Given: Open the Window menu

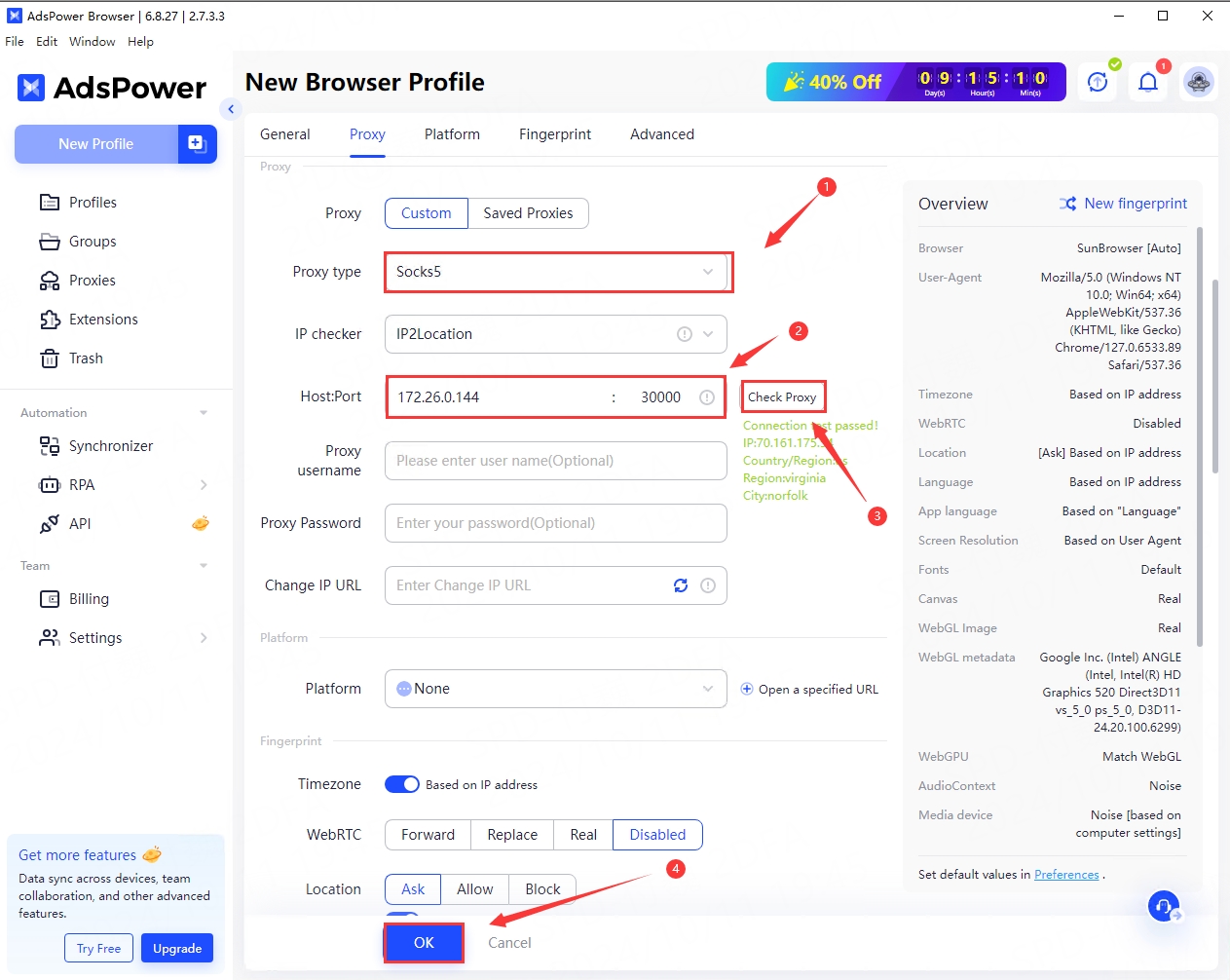Looking at the screenshot, I should click(92, 42).
